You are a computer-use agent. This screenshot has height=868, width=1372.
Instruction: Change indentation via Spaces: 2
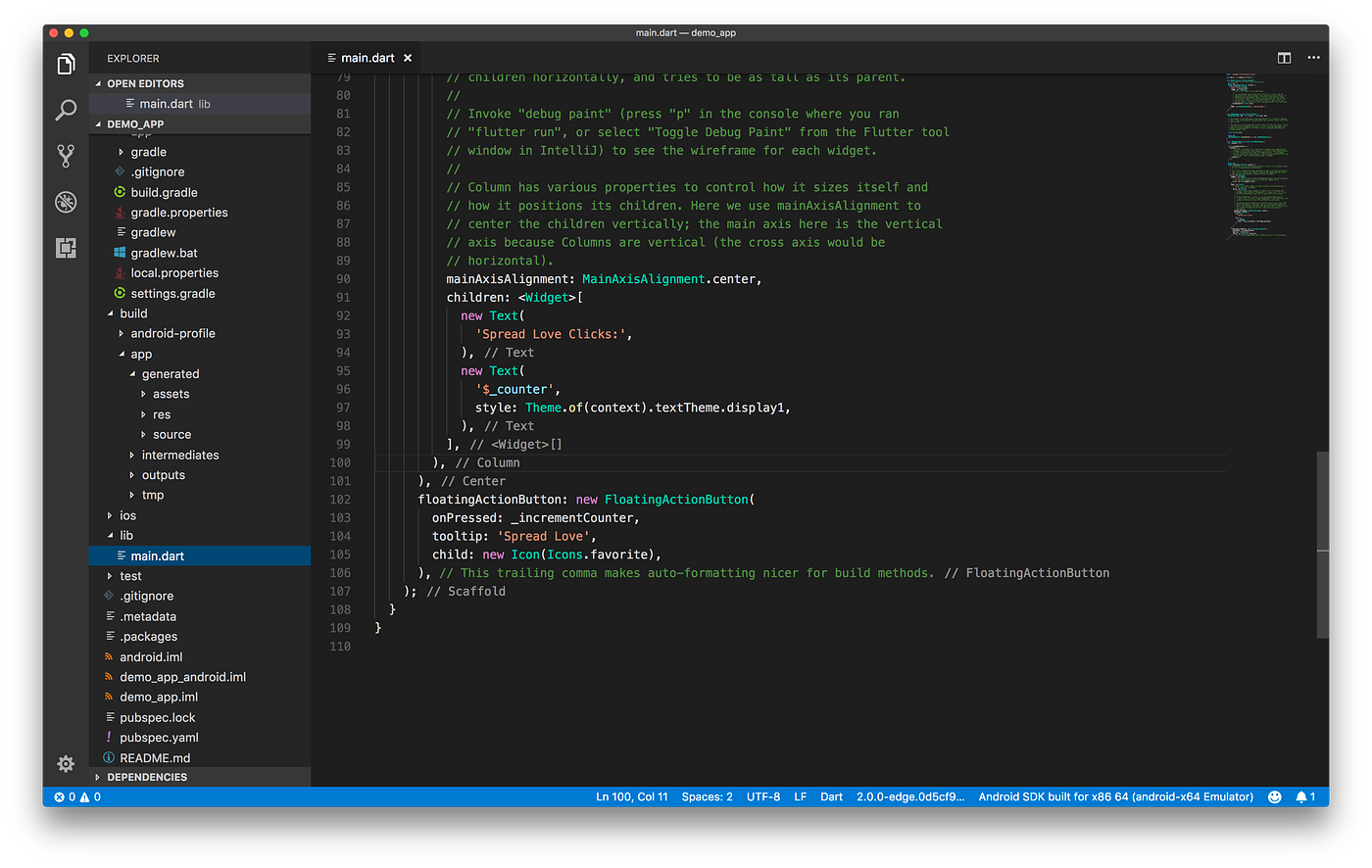(x=707, y=796)
